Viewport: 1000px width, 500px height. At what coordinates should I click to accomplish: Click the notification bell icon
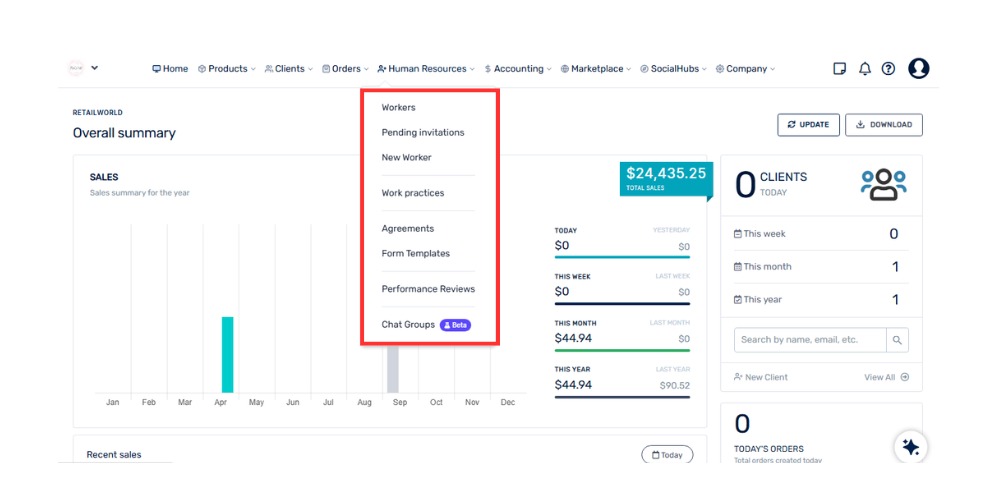pos(865,69)
